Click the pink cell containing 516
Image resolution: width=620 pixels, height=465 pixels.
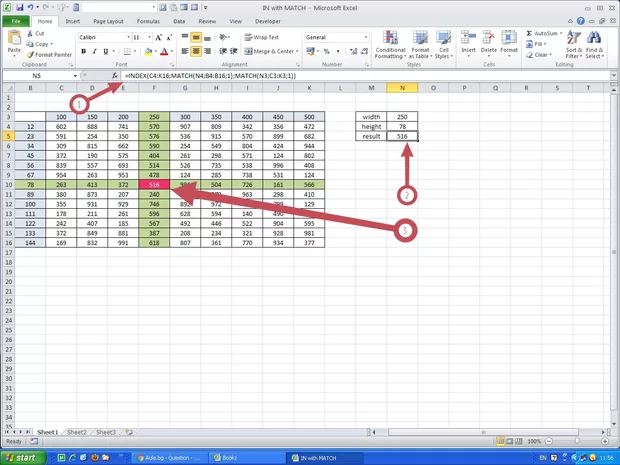coord(154,185)
